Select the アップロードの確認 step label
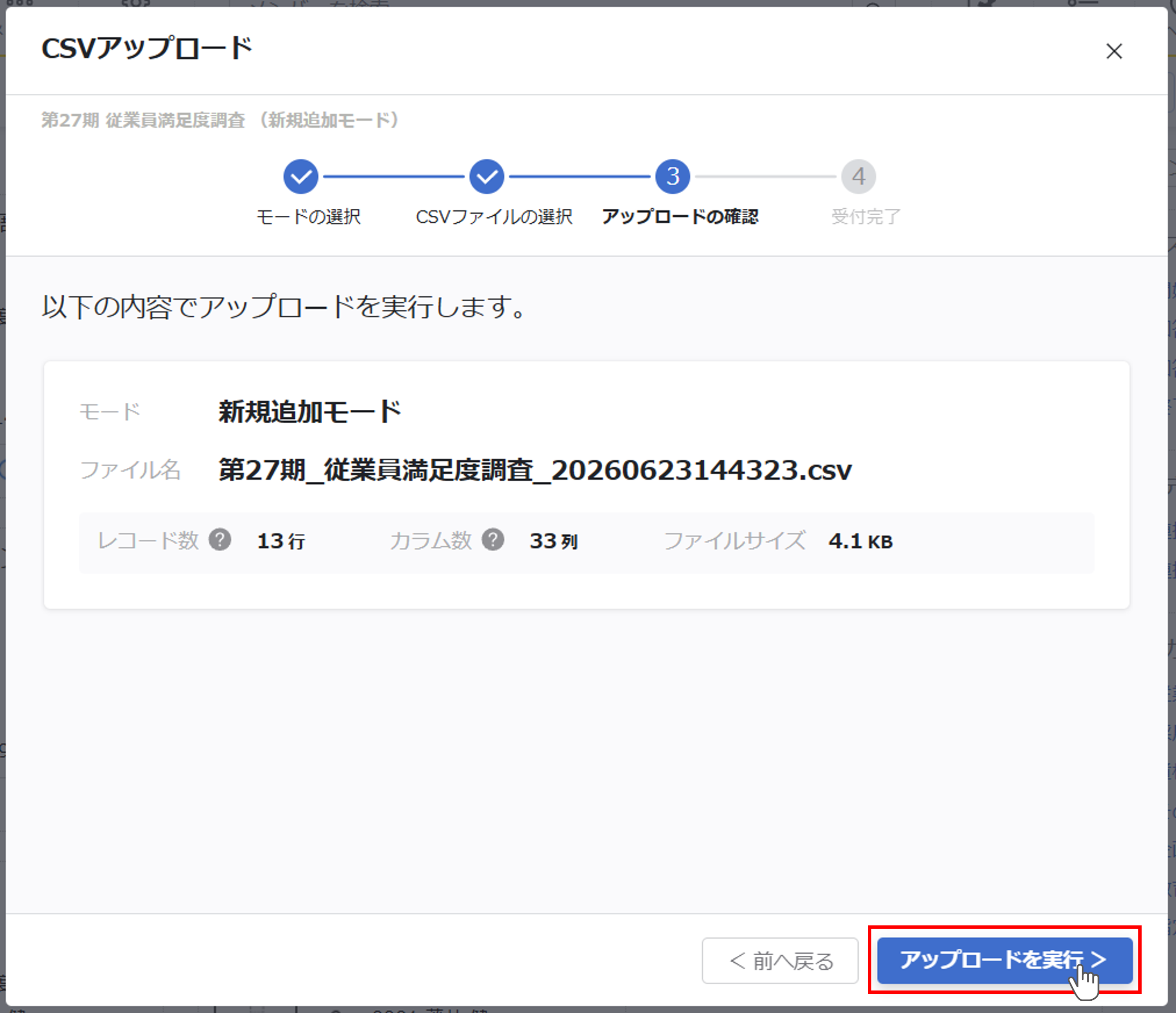Viewport: 1176px width, 1013px height. pyautogui.click(x=680, y=217)
